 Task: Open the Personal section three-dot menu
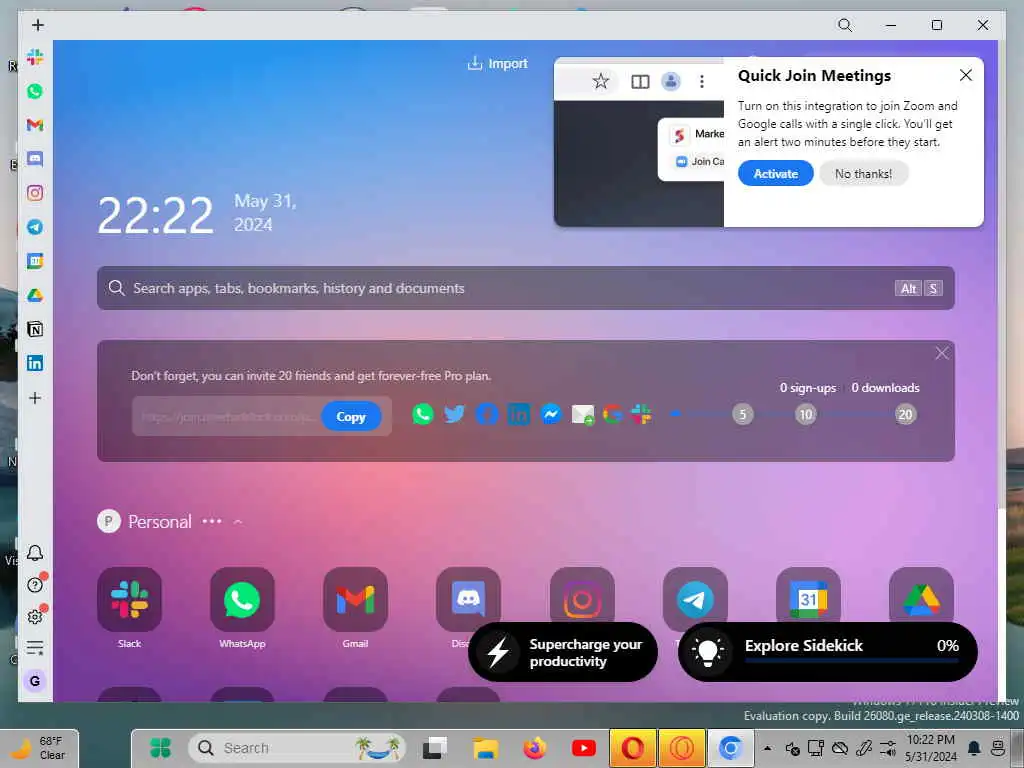212,521
